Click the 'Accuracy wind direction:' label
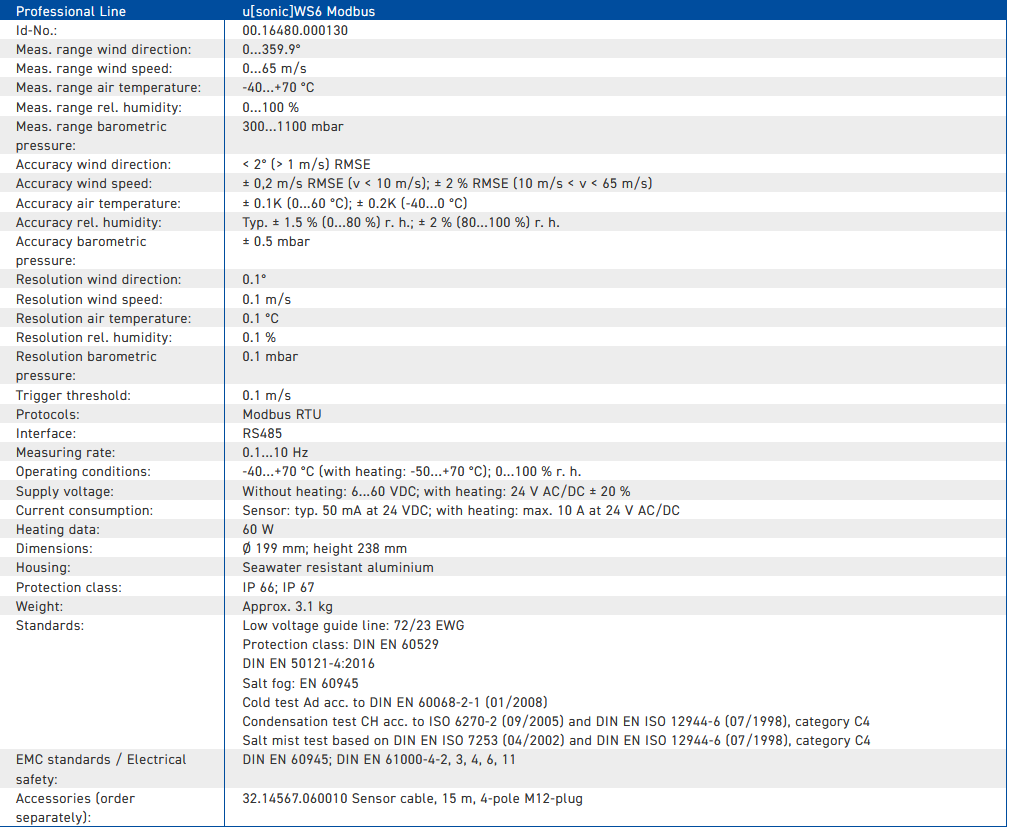This screenshot has width=1014, height=827. click(x=94, y=164)
